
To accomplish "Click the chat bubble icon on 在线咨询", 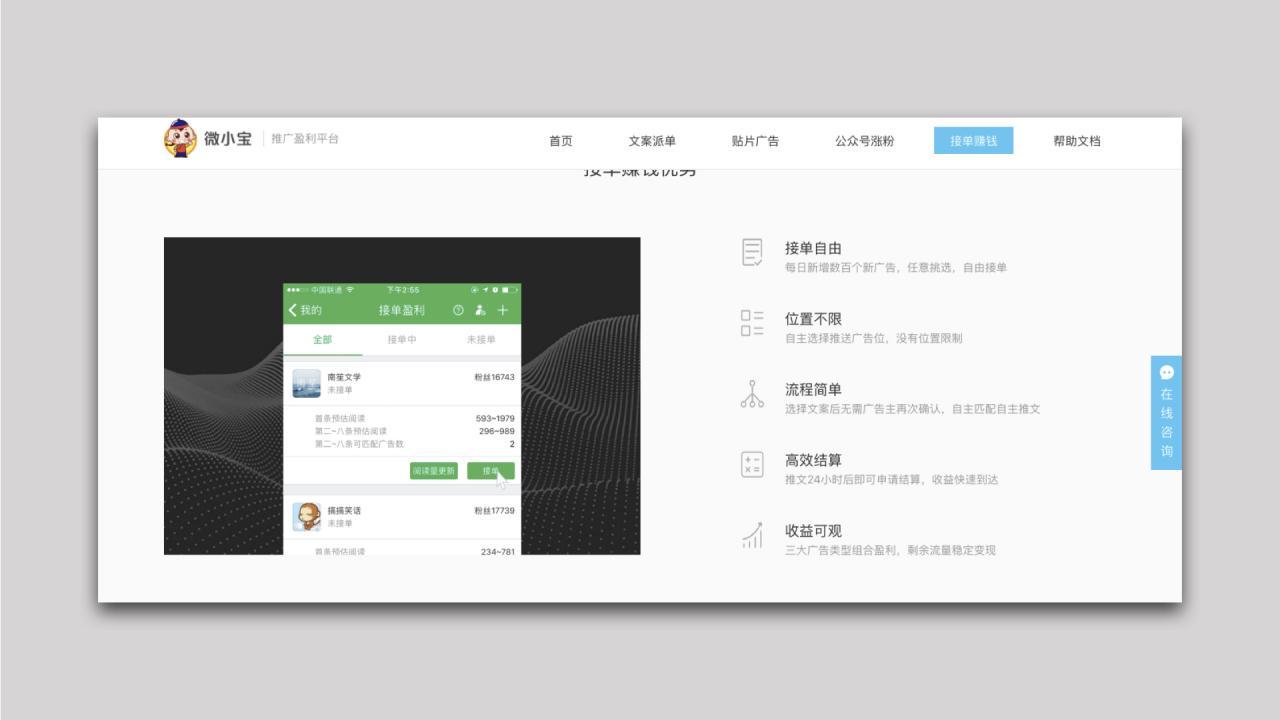I will point(1166,372).
